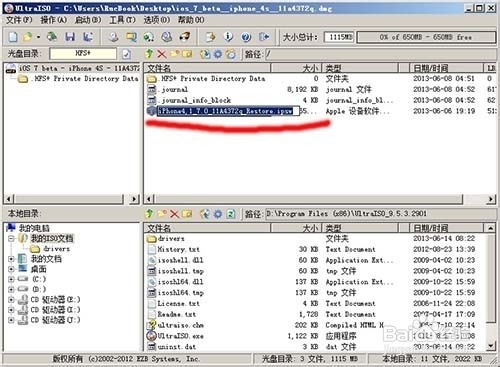
Task: Open the 选项(O) menu
Action: coord(157,20)
